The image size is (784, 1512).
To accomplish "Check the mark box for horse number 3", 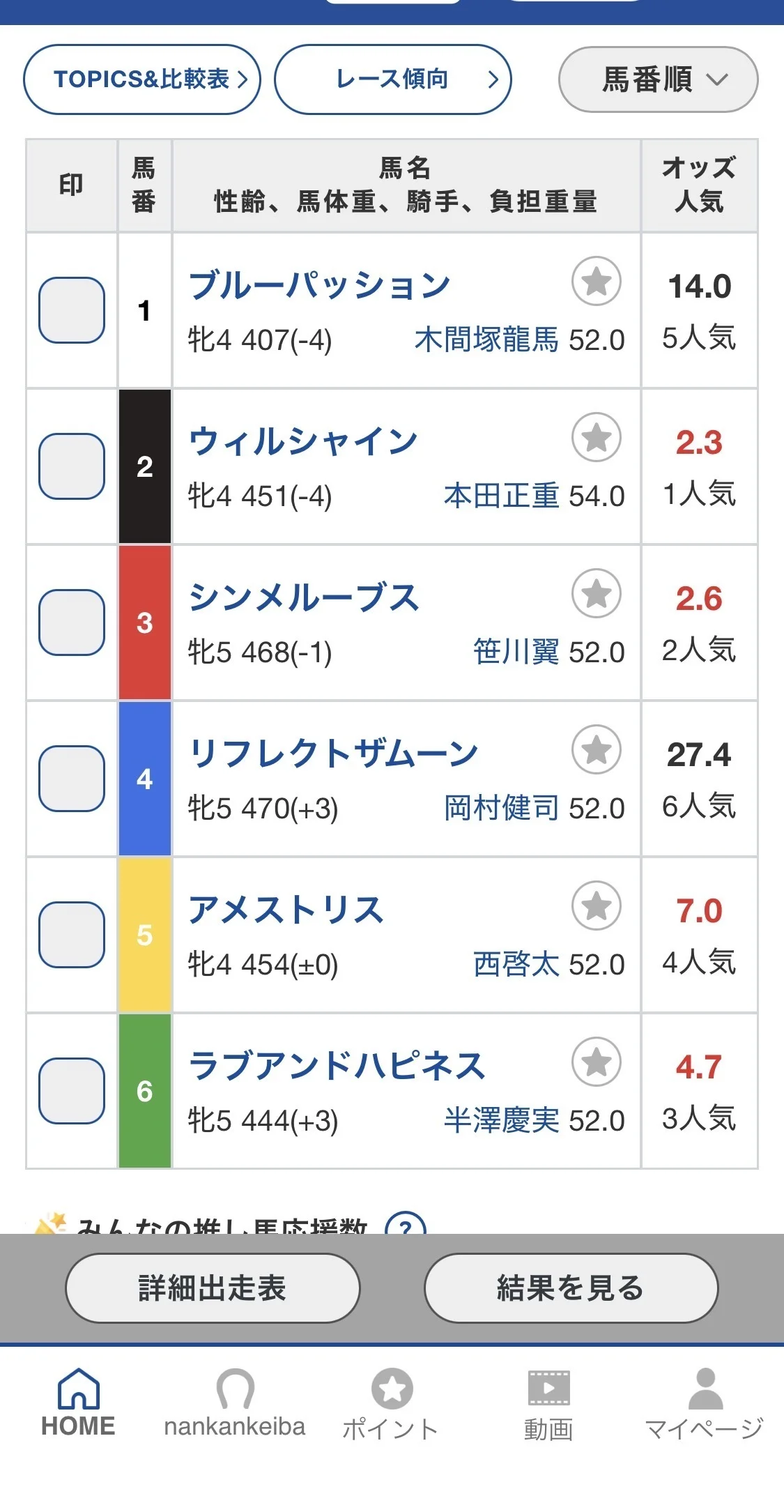I will coord(72,623).
